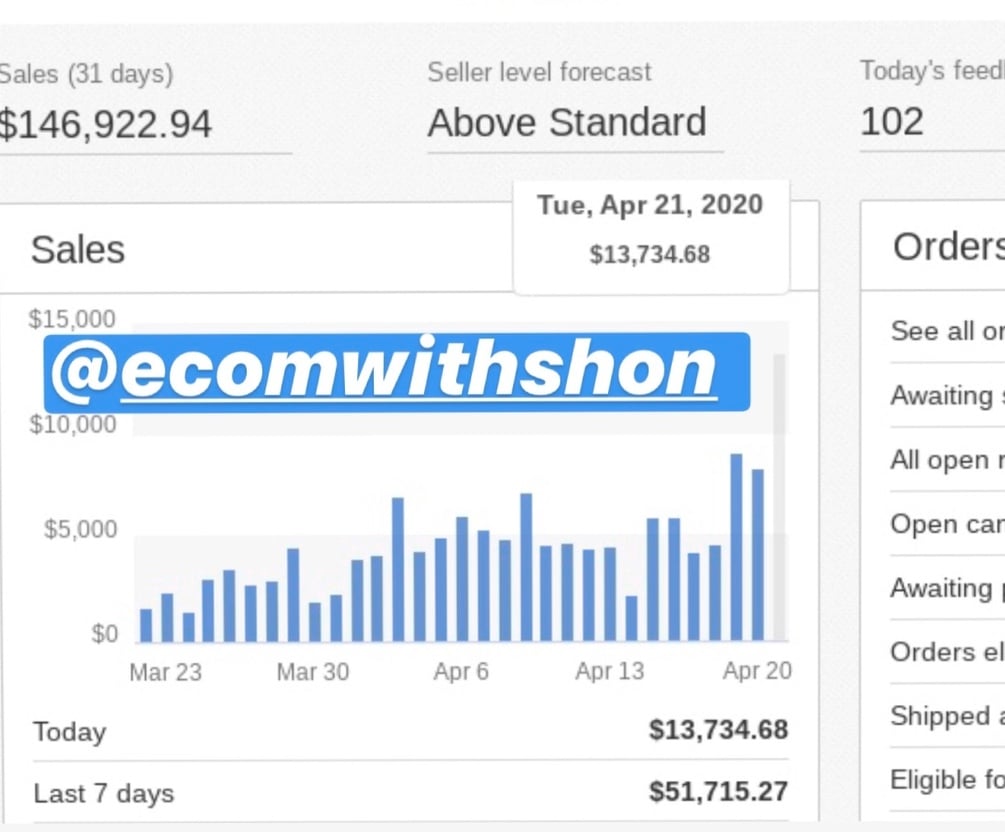Select the Eligible for link at bottom
Viewport: 1005px width, 832px height.
(x=945, y=780)
